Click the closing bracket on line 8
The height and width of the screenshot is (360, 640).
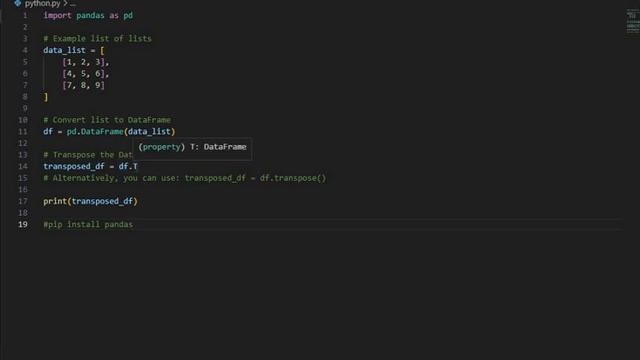(x=46, y=97)
